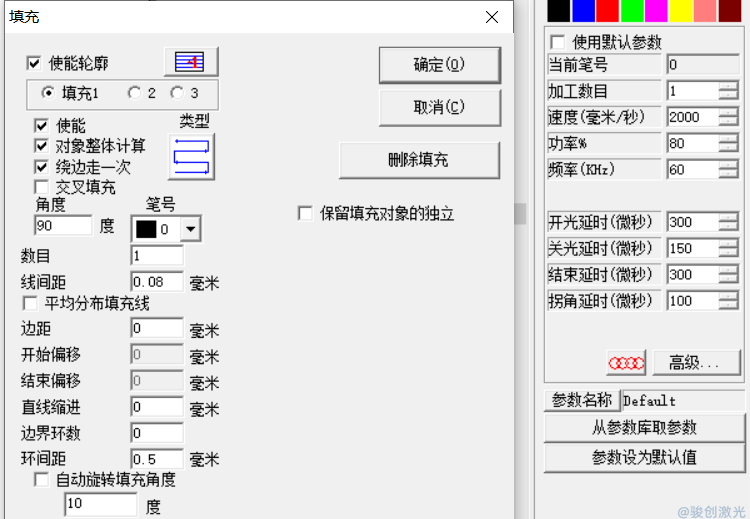Select the black pen color swatch
The height and width of the screenshot is (519, 750).
tap(559, 11)
